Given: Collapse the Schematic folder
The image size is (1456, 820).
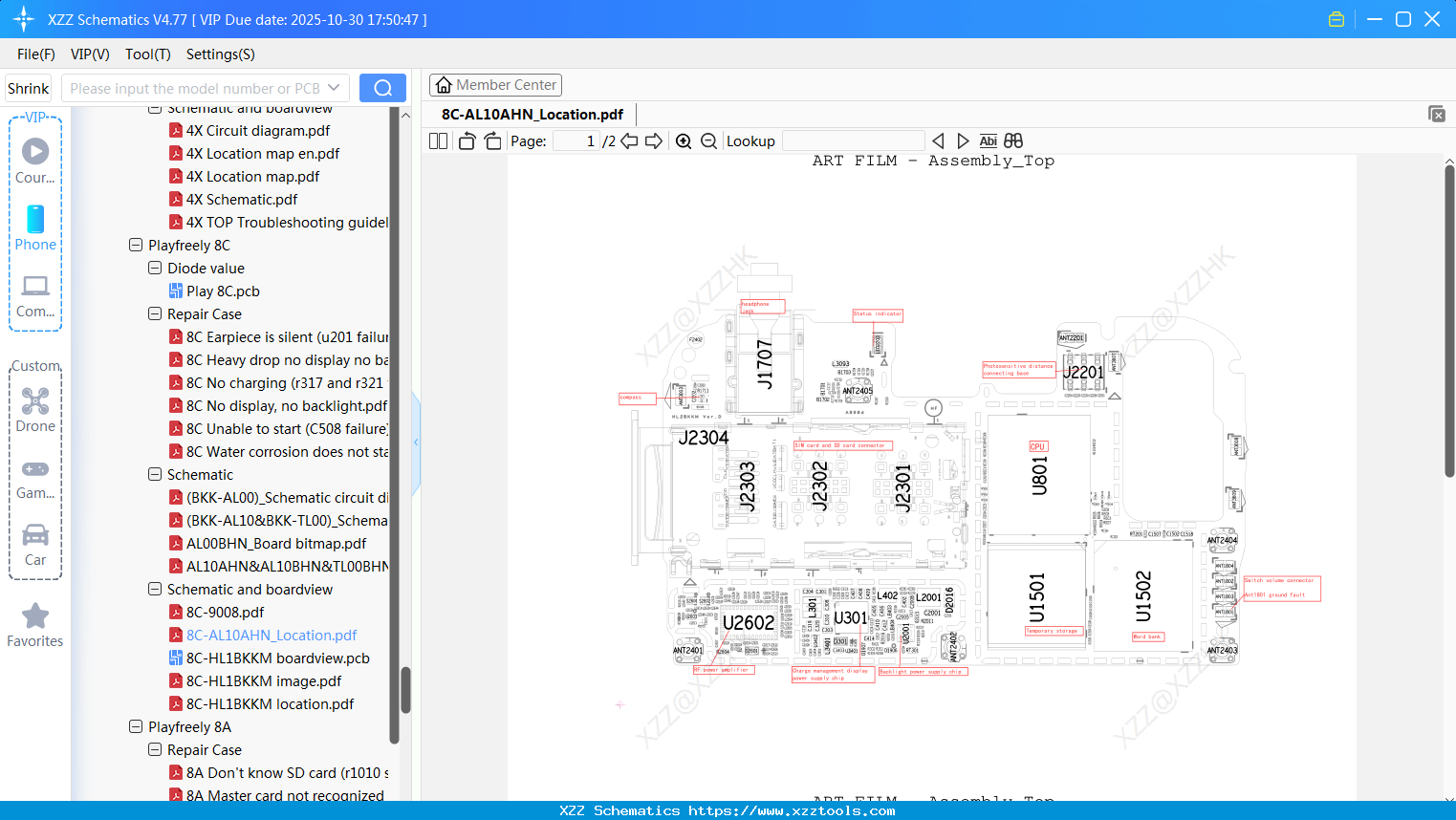Looking at the screenshot, I should click(155, 475).
